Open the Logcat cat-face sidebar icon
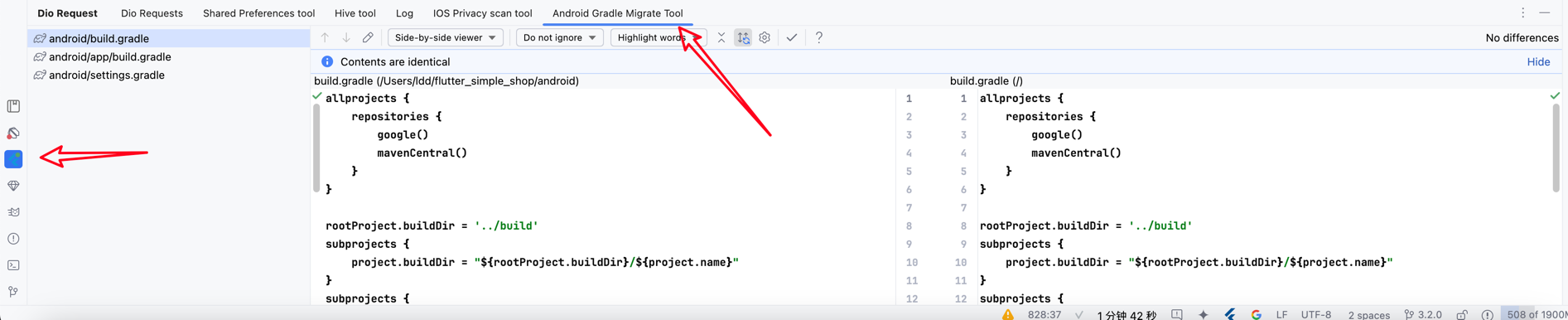Image resolution: width=1568 pixels, height=320 pixels. coord(13,212)
